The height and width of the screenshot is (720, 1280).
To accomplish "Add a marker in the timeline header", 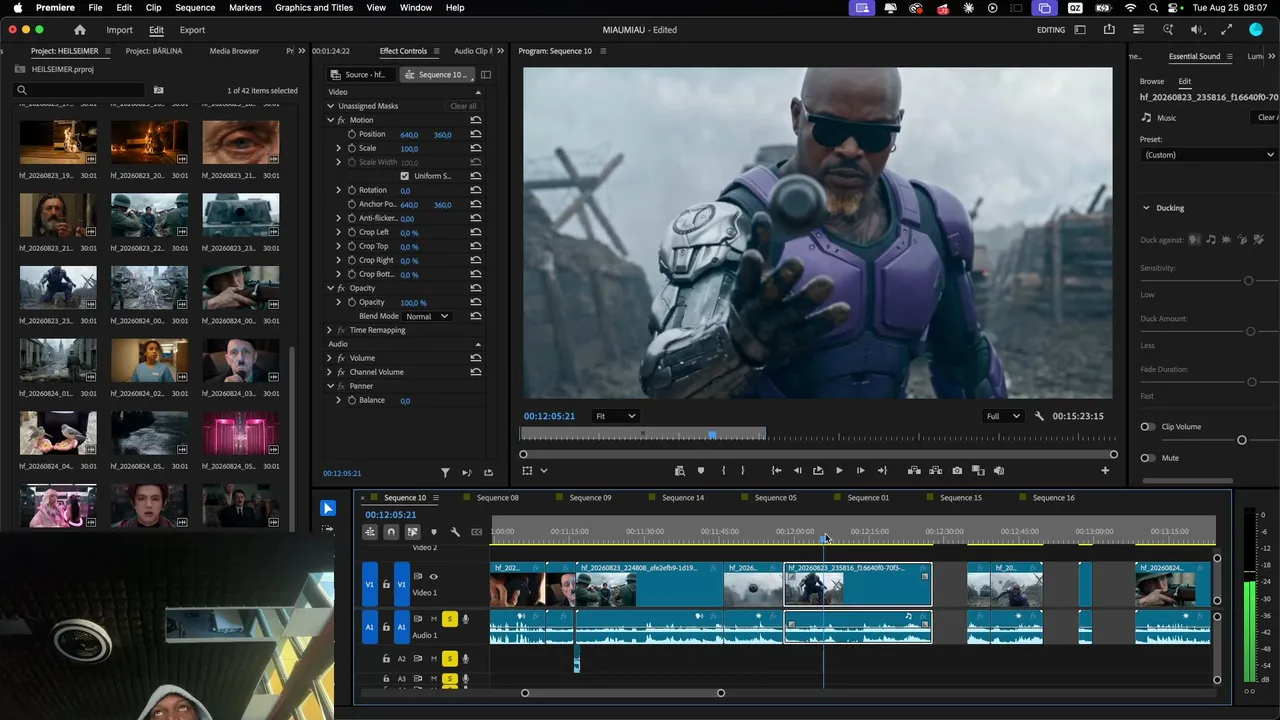I will point(434,532).
